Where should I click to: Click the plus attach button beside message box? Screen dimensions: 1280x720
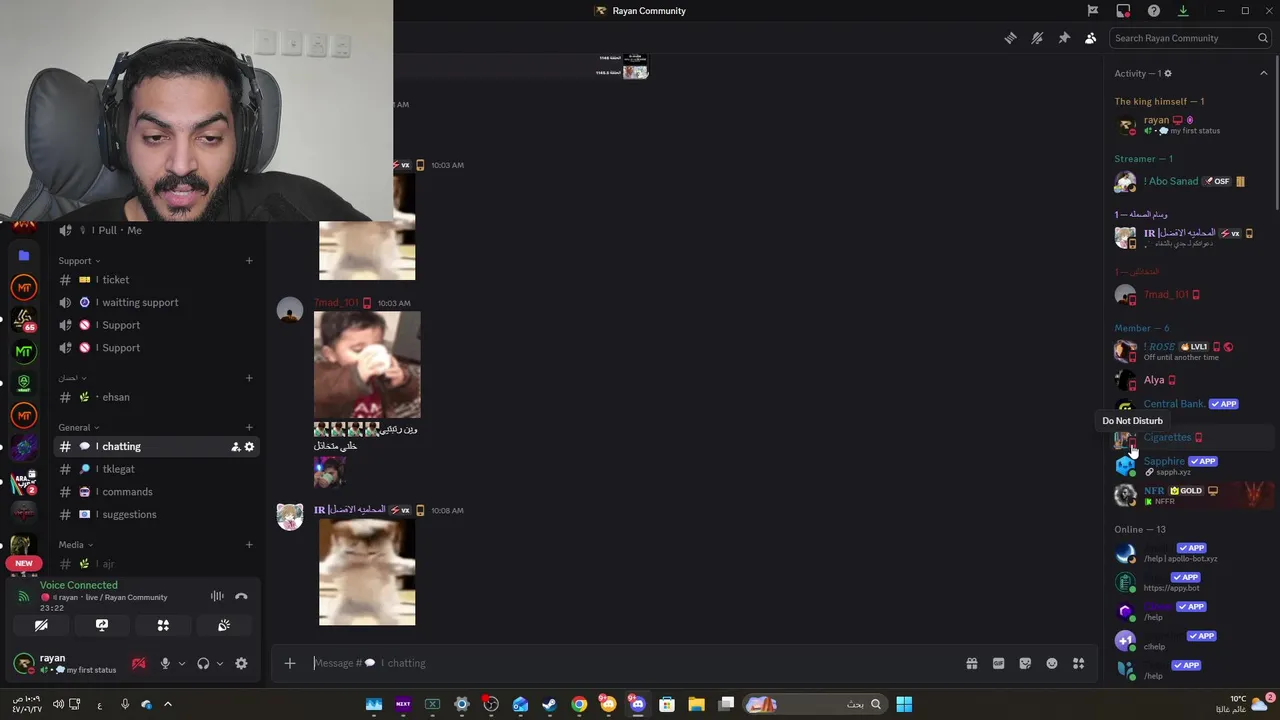point(290,663)
